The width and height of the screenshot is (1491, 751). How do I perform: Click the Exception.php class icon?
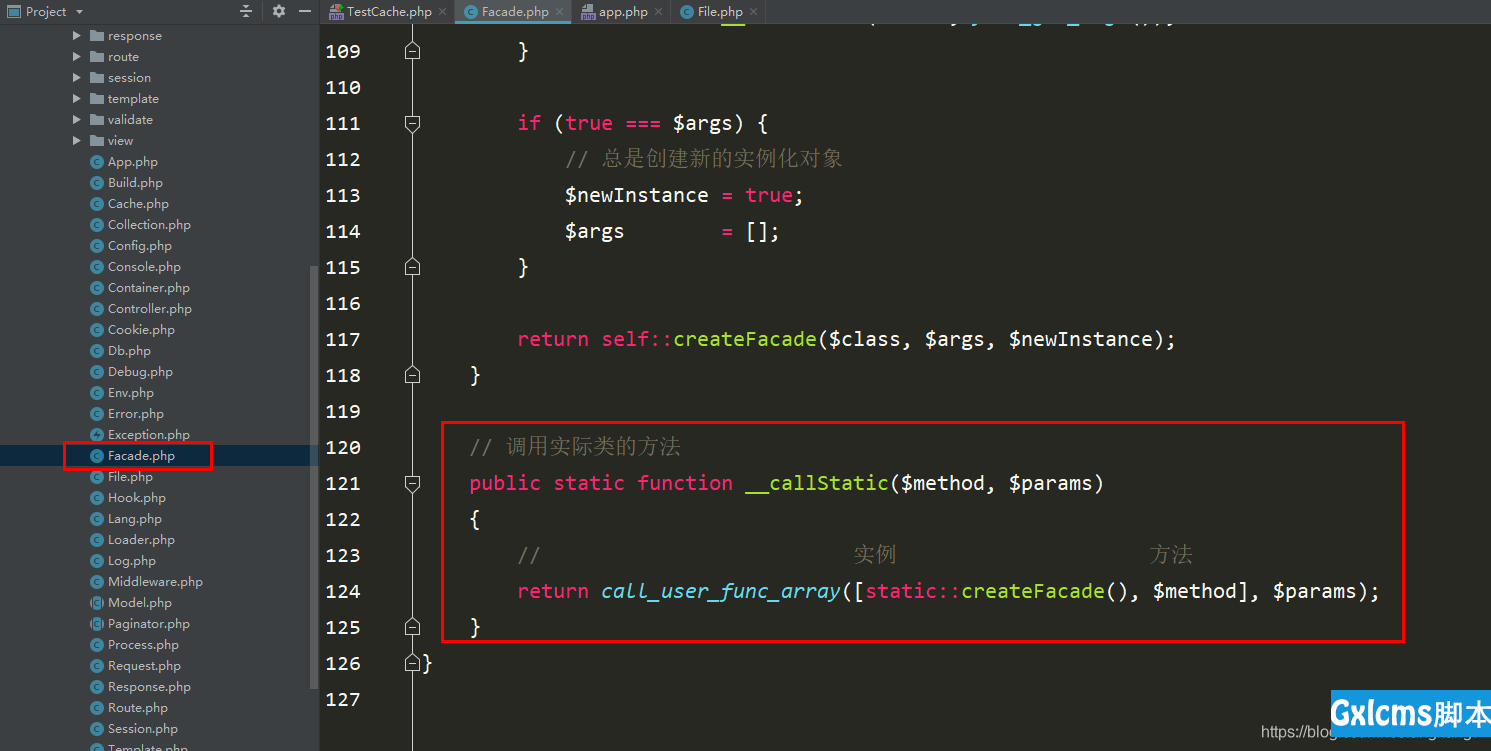click(x=97, y=435)
